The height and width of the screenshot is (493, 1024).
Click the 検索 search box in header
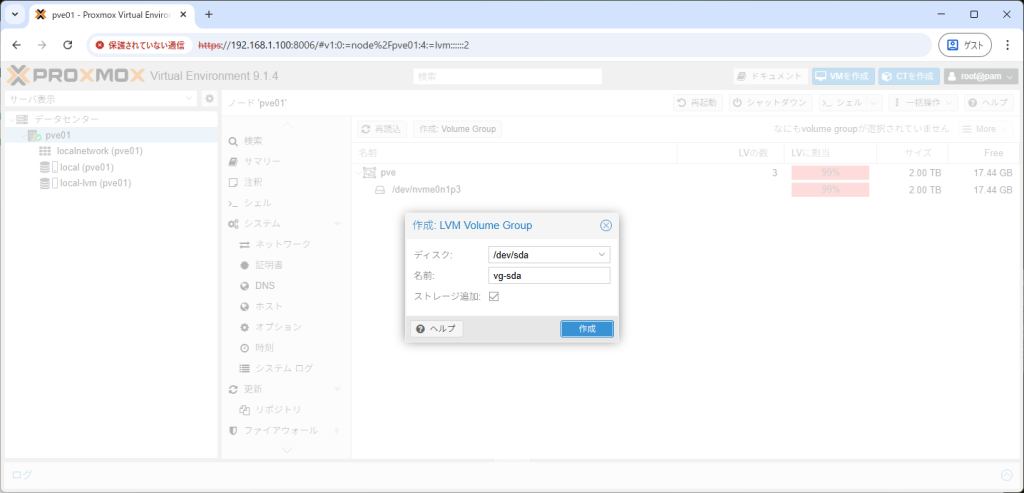click(x=507, y=76)
